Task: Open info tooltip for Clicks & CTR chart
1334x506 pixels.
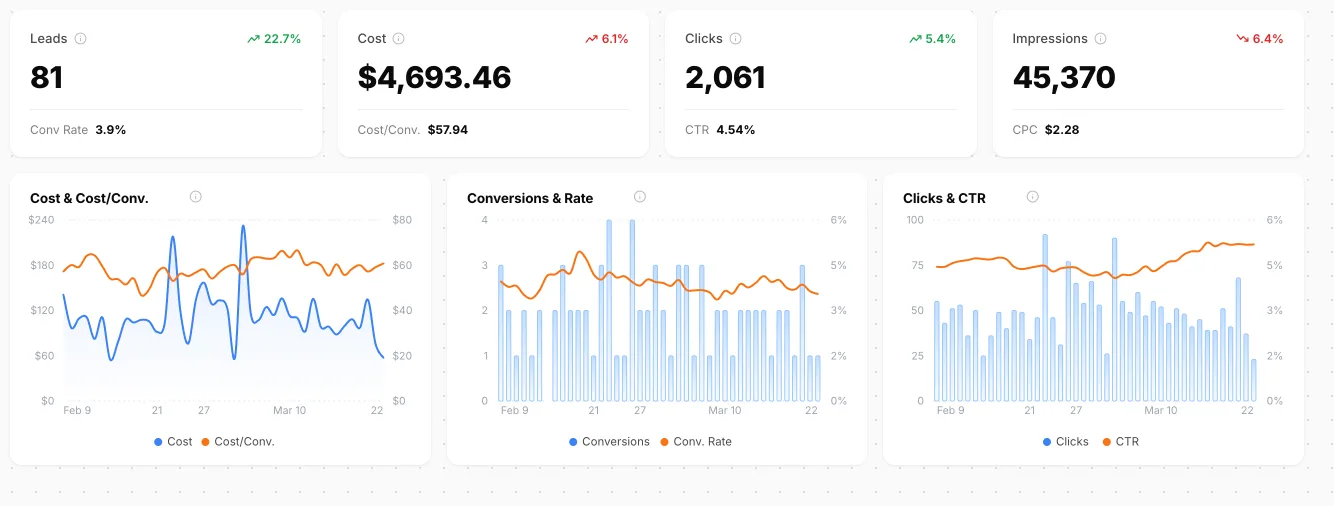Action: 1033,197
